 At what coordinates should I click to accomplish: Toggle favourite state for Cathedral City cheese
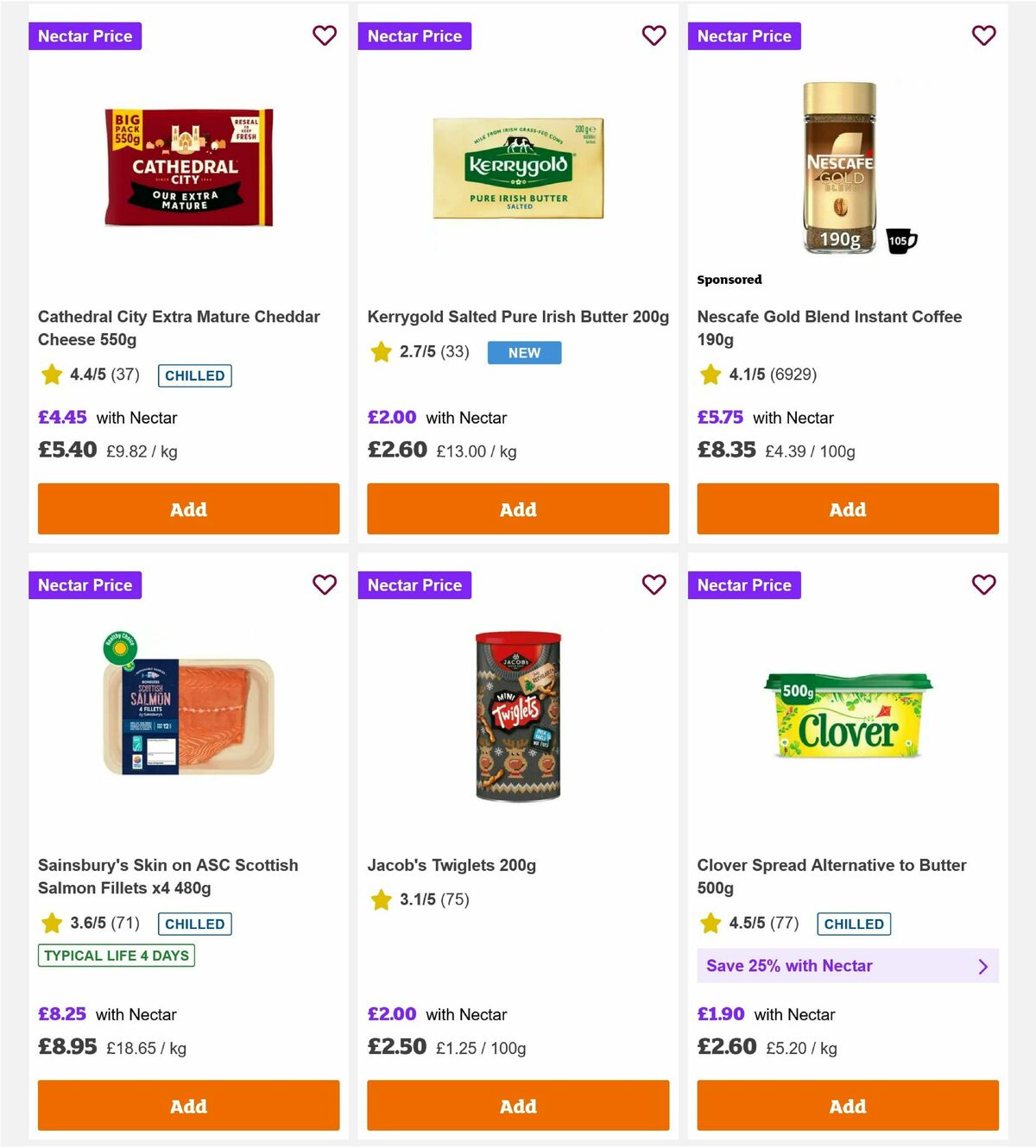325,35
